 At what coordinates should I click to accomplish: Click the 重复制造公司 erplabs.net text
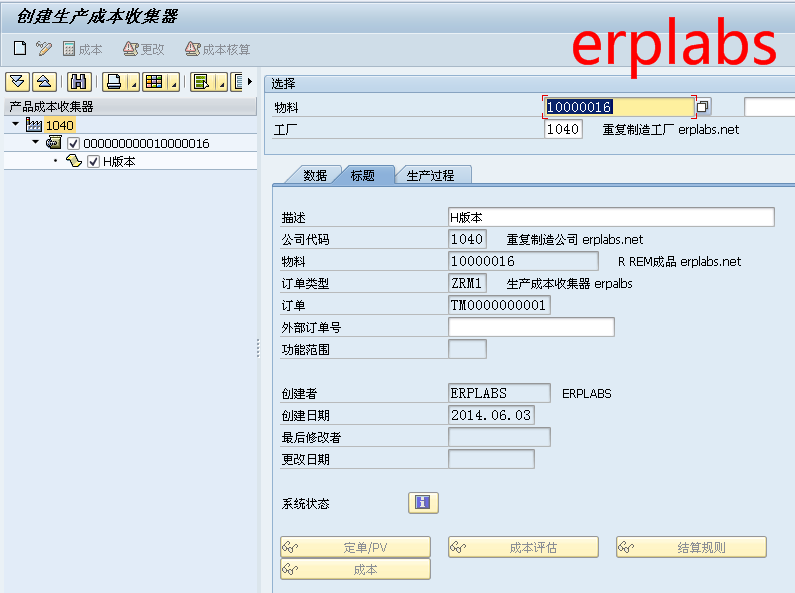point(574,239)
